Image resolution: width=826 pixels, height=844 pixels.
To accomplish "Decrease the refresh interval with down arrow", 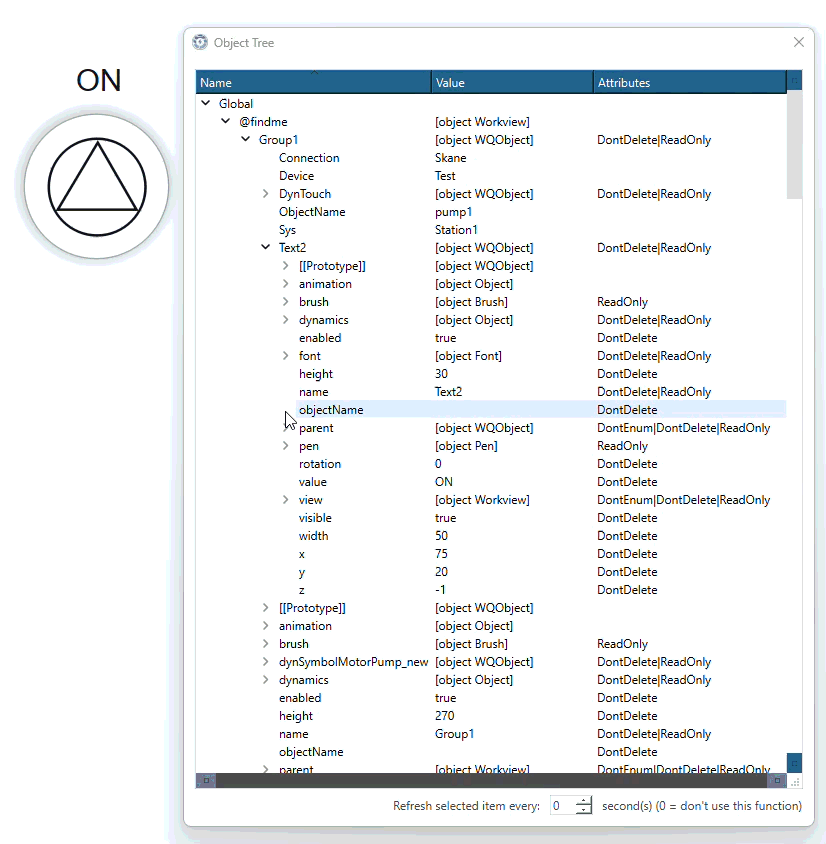I will pos(584,811).
